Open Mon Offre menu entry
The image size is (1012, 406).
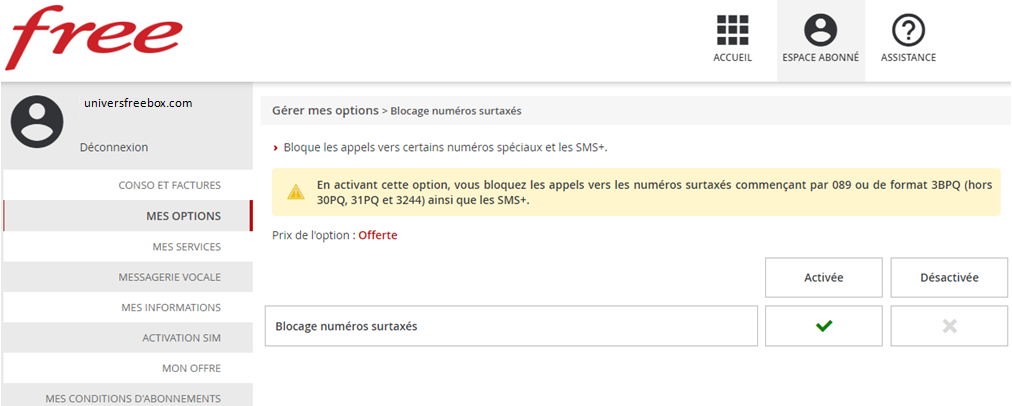191,368
